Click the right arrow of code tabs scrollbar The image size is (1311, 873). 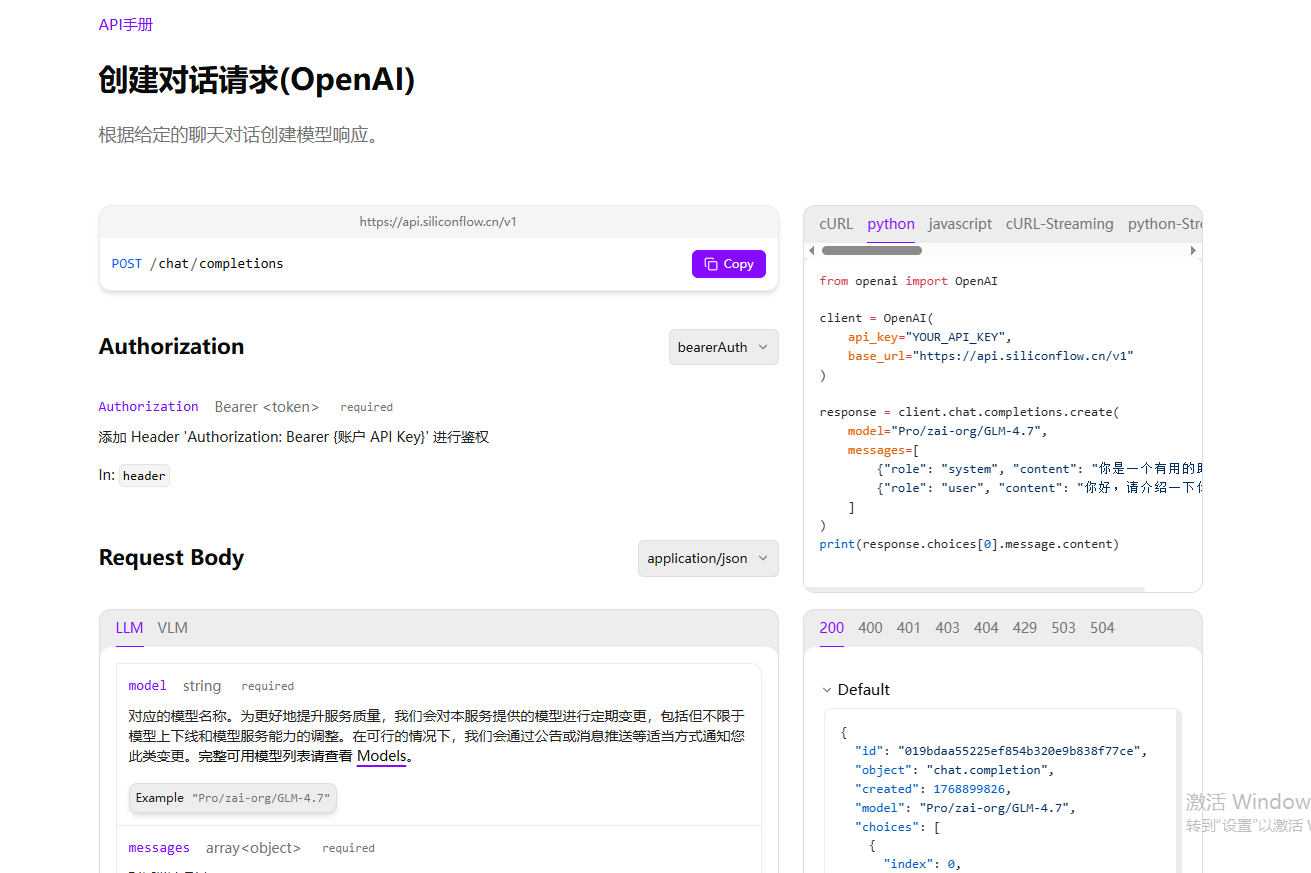(1193, 250)
